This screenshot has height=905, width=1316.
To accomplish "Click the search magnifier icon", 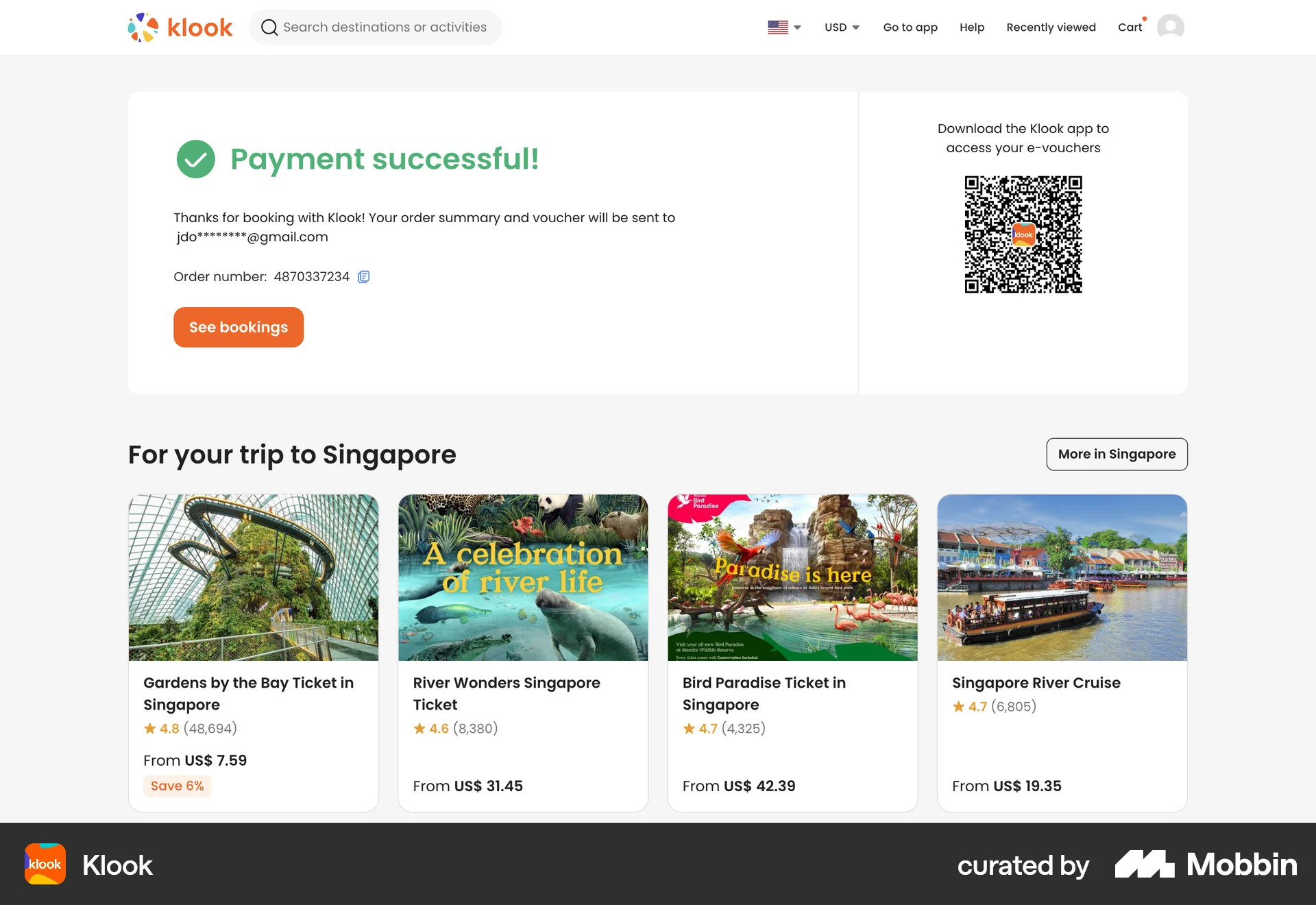I will click(269, 27).
